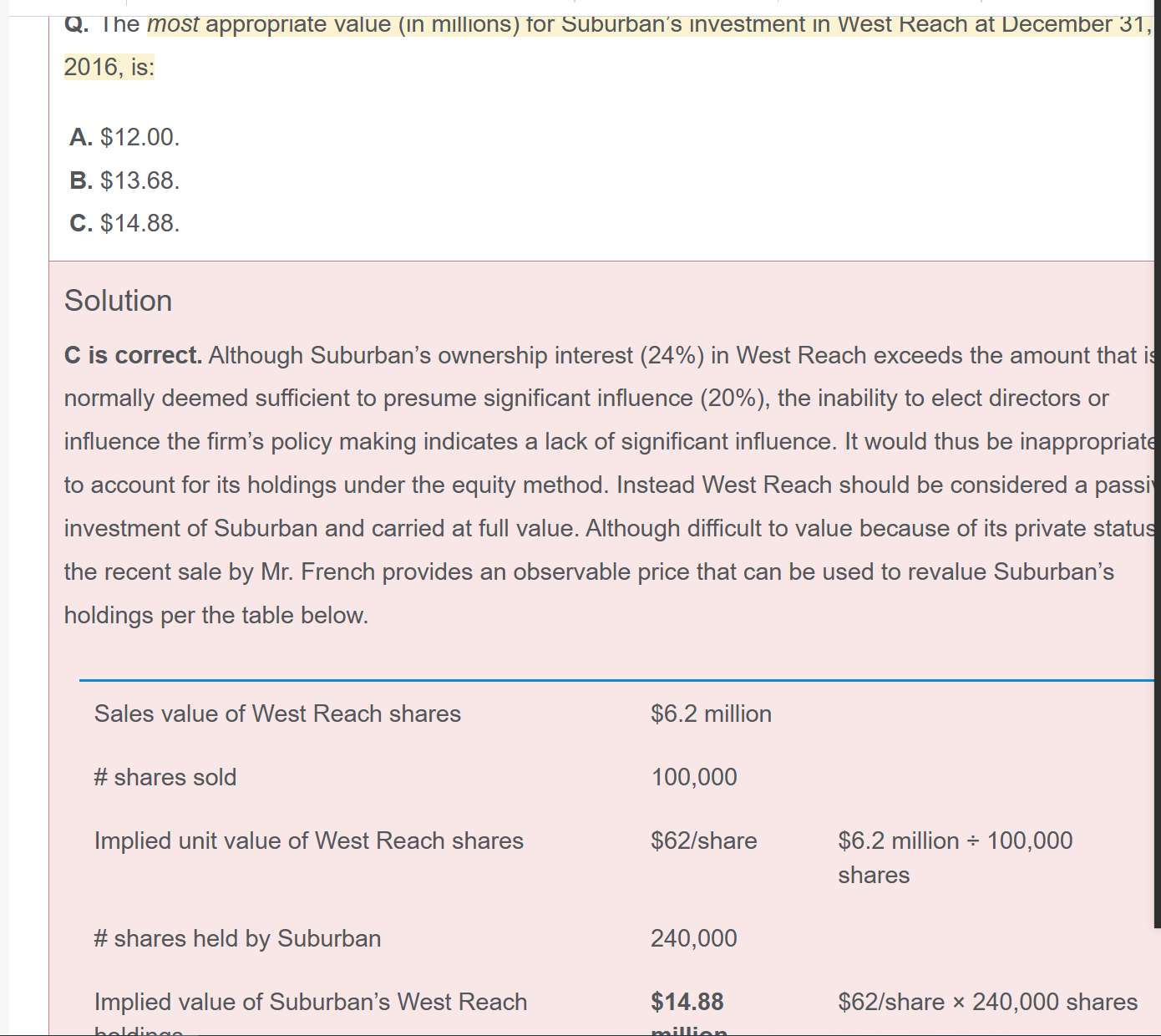Select answer option A. $12.00

124,137
